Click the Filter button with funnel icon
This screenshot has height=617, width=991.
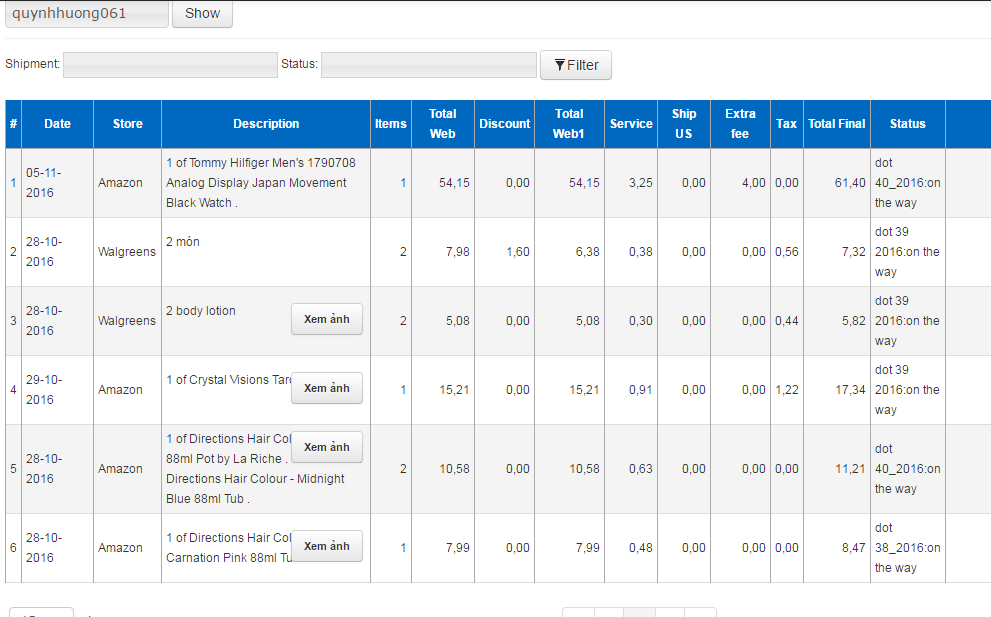pyautogui.click(x=576, y=65)
